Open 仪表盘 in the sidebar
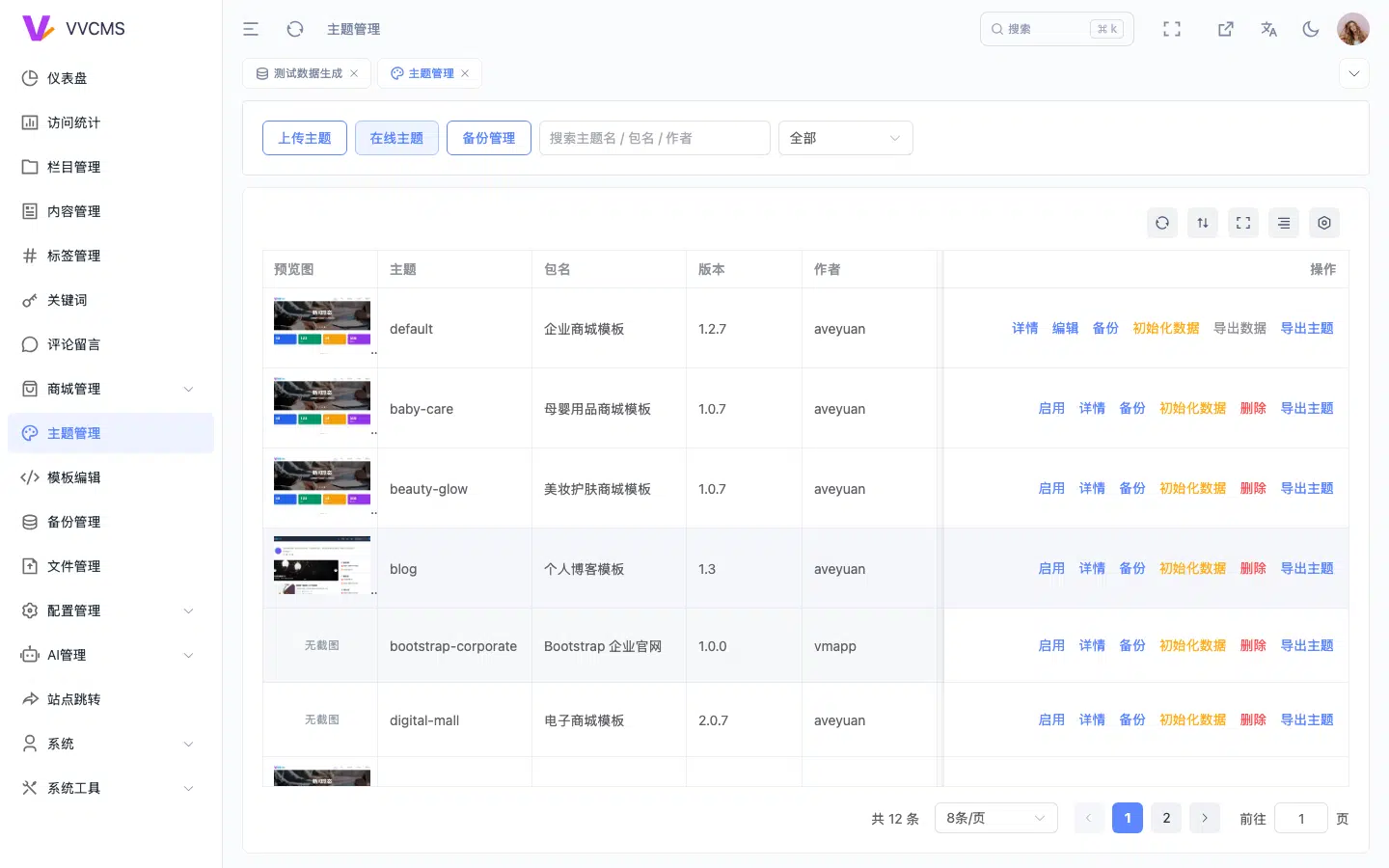Screen dimensions: 1389x868 111,78
